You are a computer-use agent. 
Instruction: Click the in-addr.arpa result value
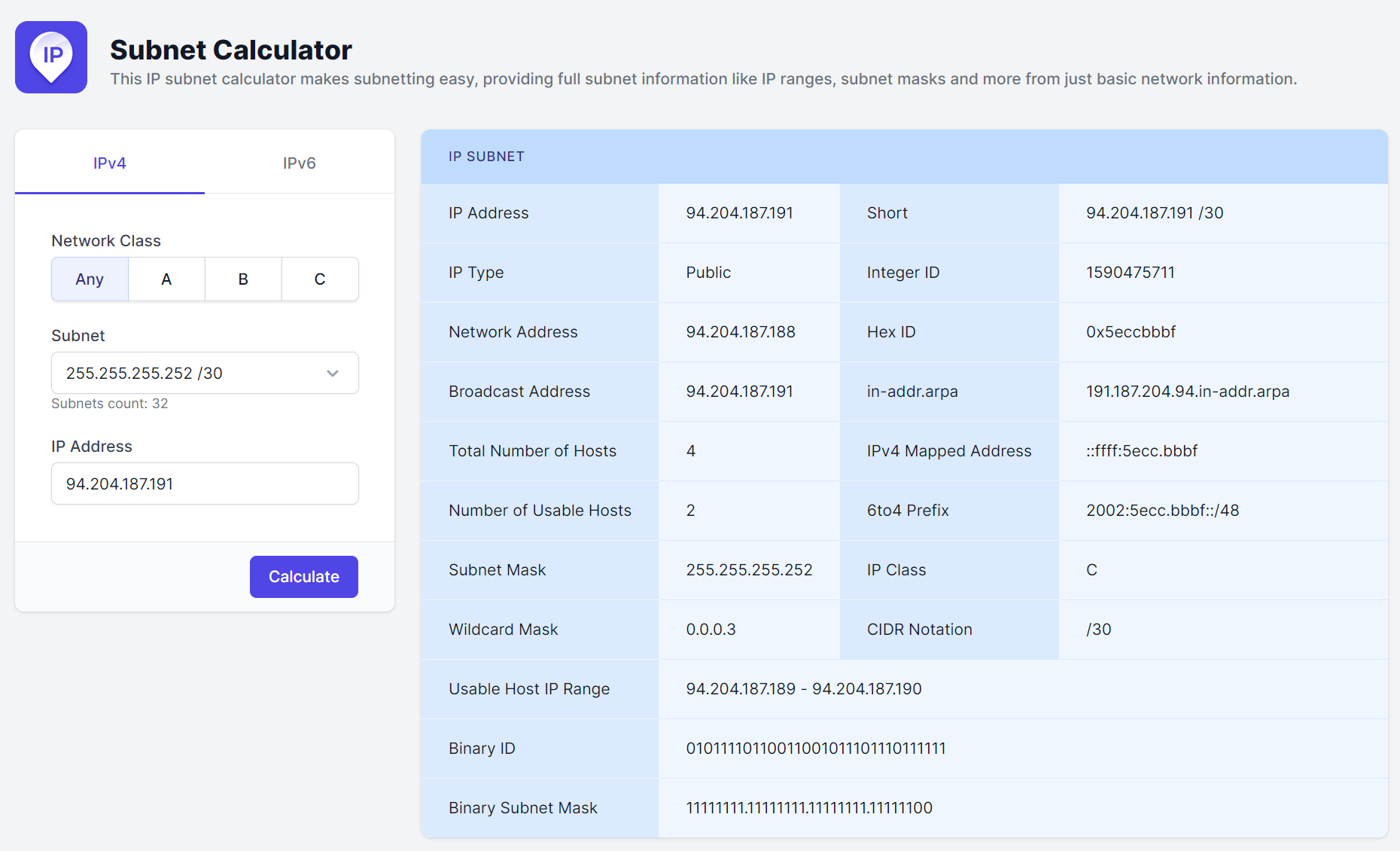(1187, 392)
